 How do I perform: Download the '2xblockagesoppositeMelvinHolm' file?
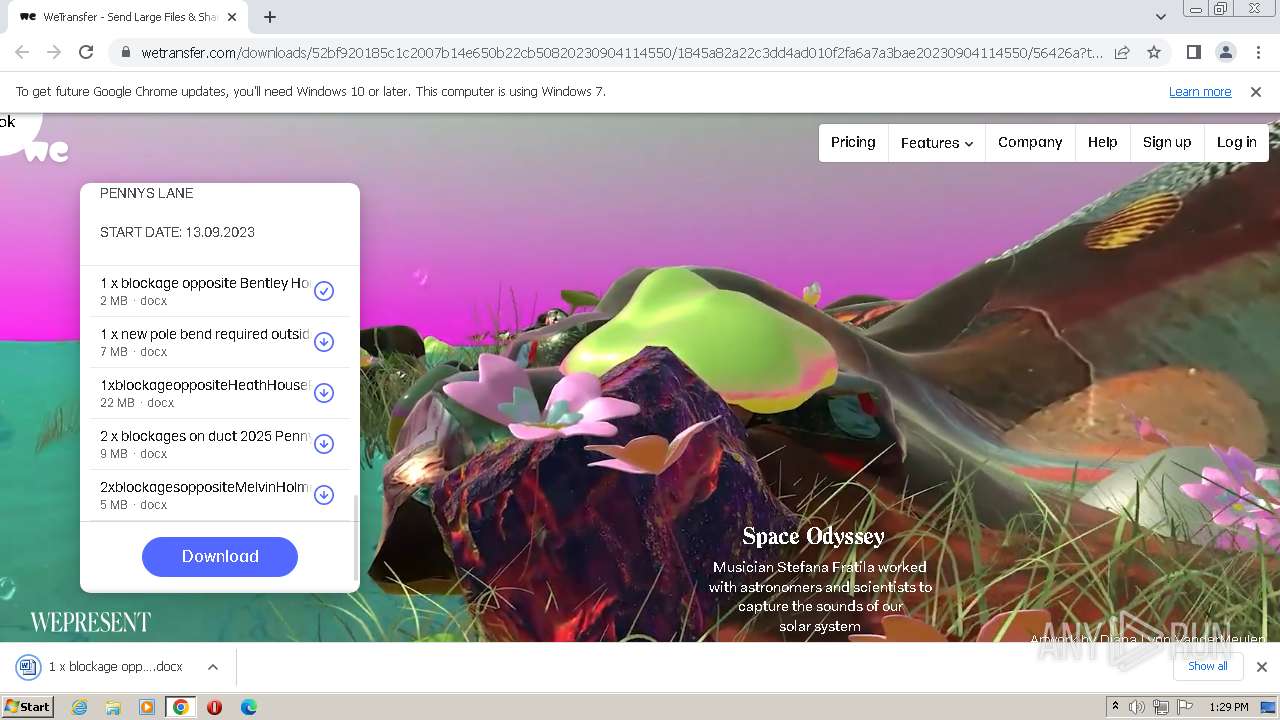coord(324,495)
